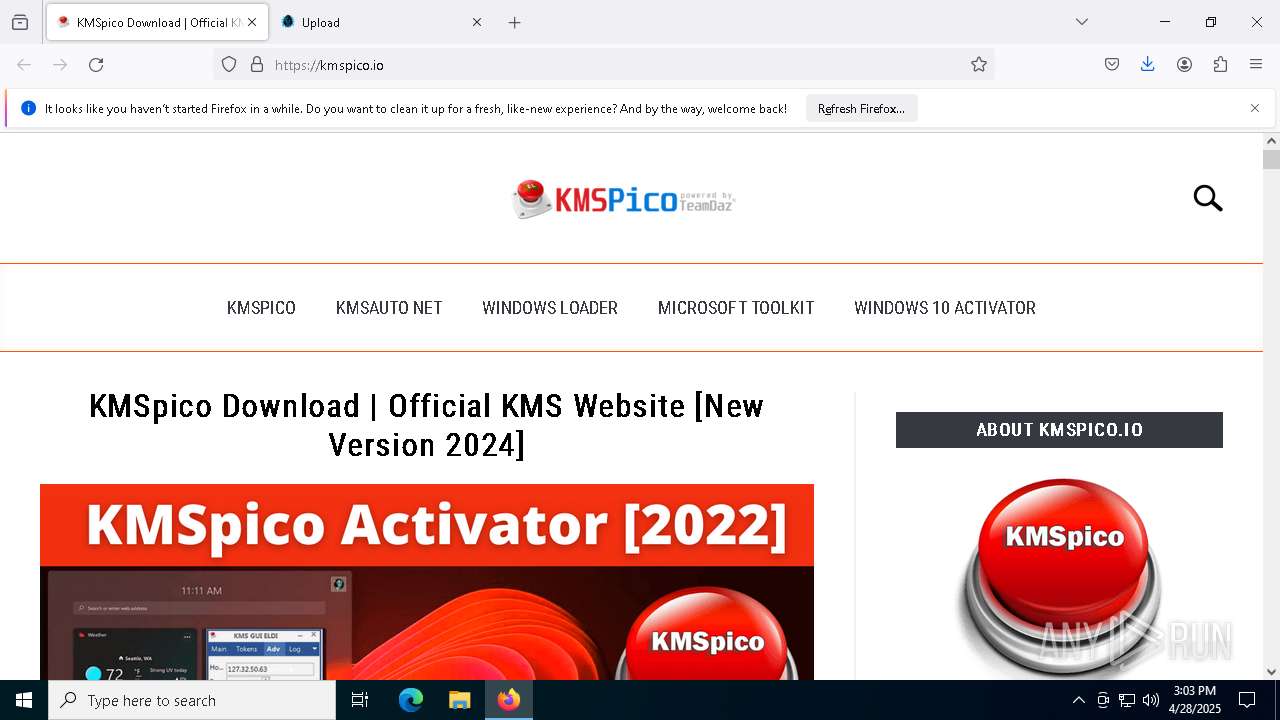Click the scrollbar up arrow
1280x720 pixels.
tap(1271, 141)
